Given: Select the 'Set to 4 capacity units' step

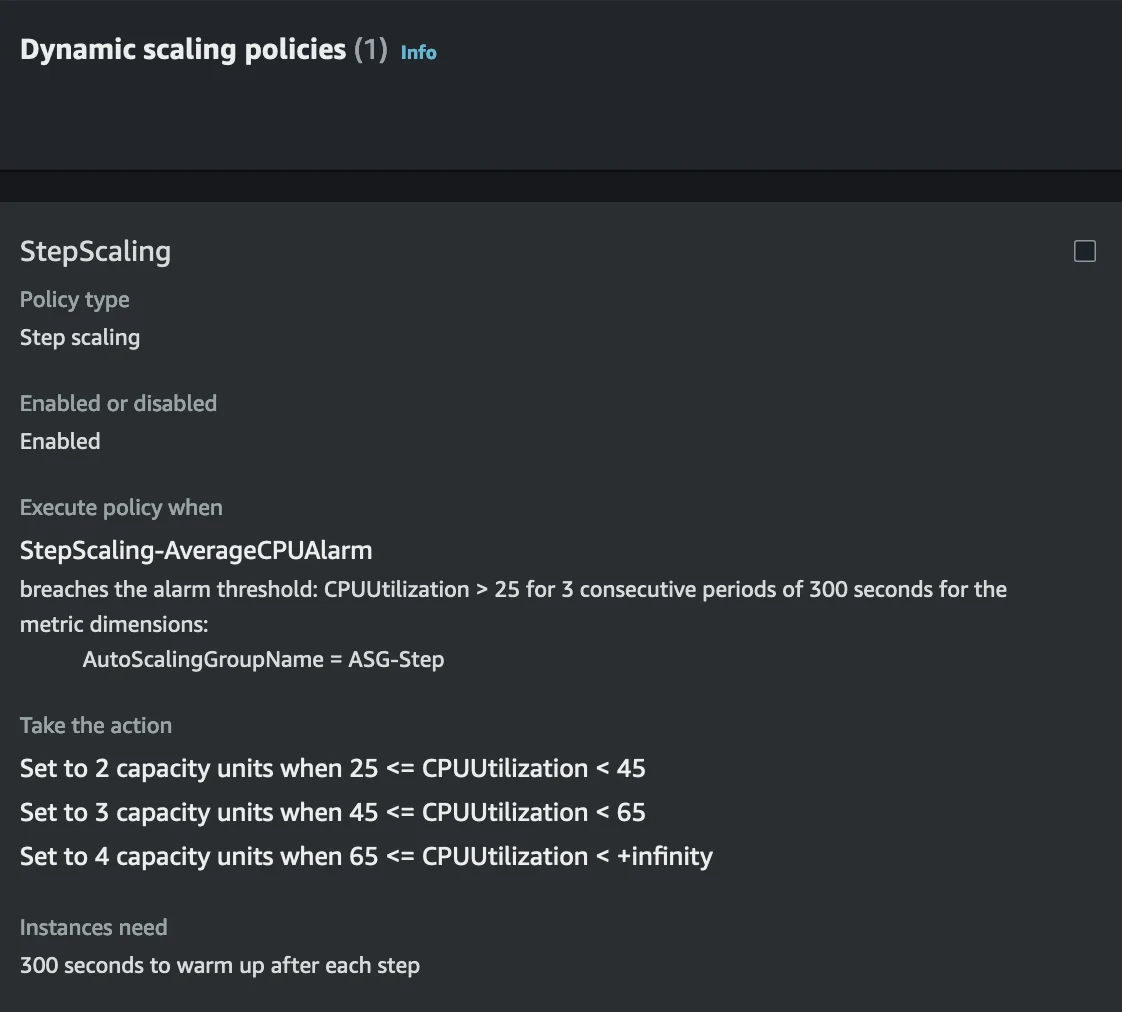Looking at the screenshot, I should coord(366,857).
